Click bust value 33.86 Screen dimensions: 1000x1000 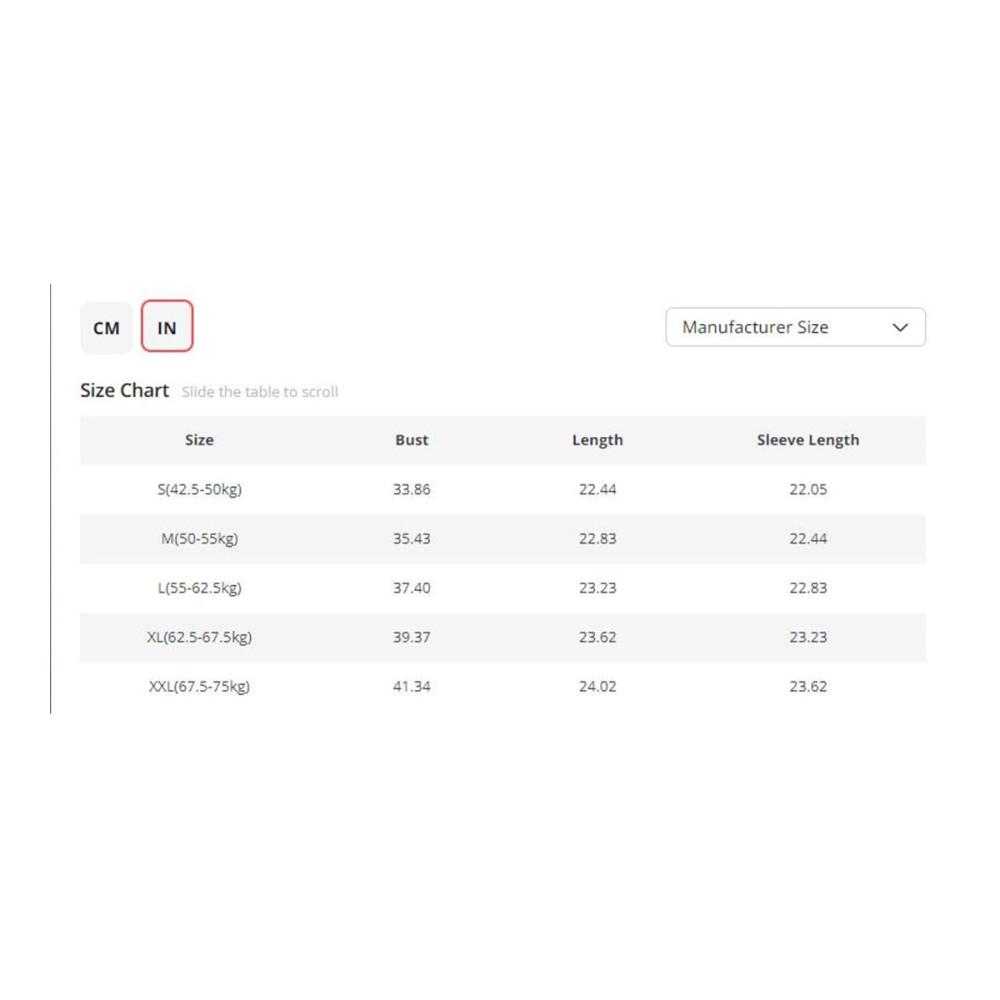click(x=411, y=489)
